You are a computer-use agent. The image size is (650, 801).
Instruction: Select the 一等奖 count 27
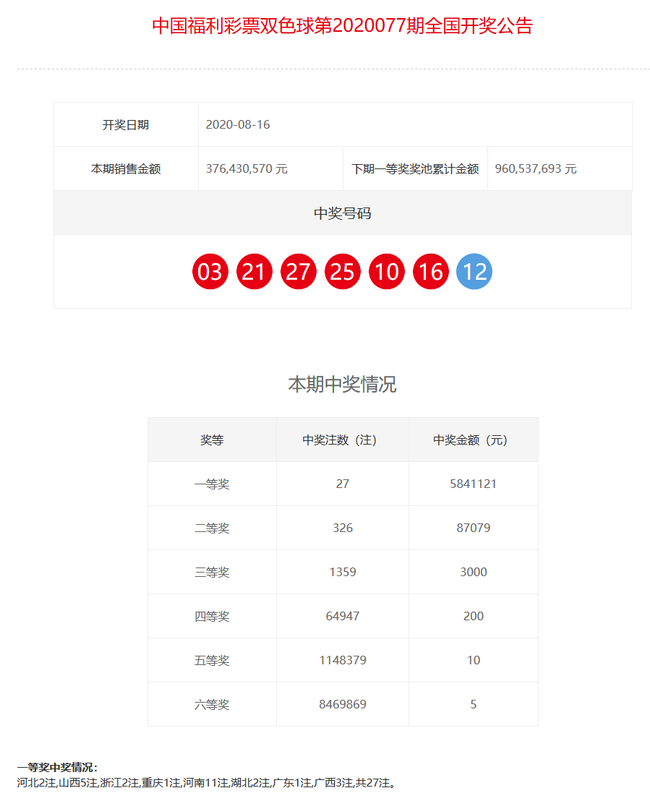tap(342, 484)
